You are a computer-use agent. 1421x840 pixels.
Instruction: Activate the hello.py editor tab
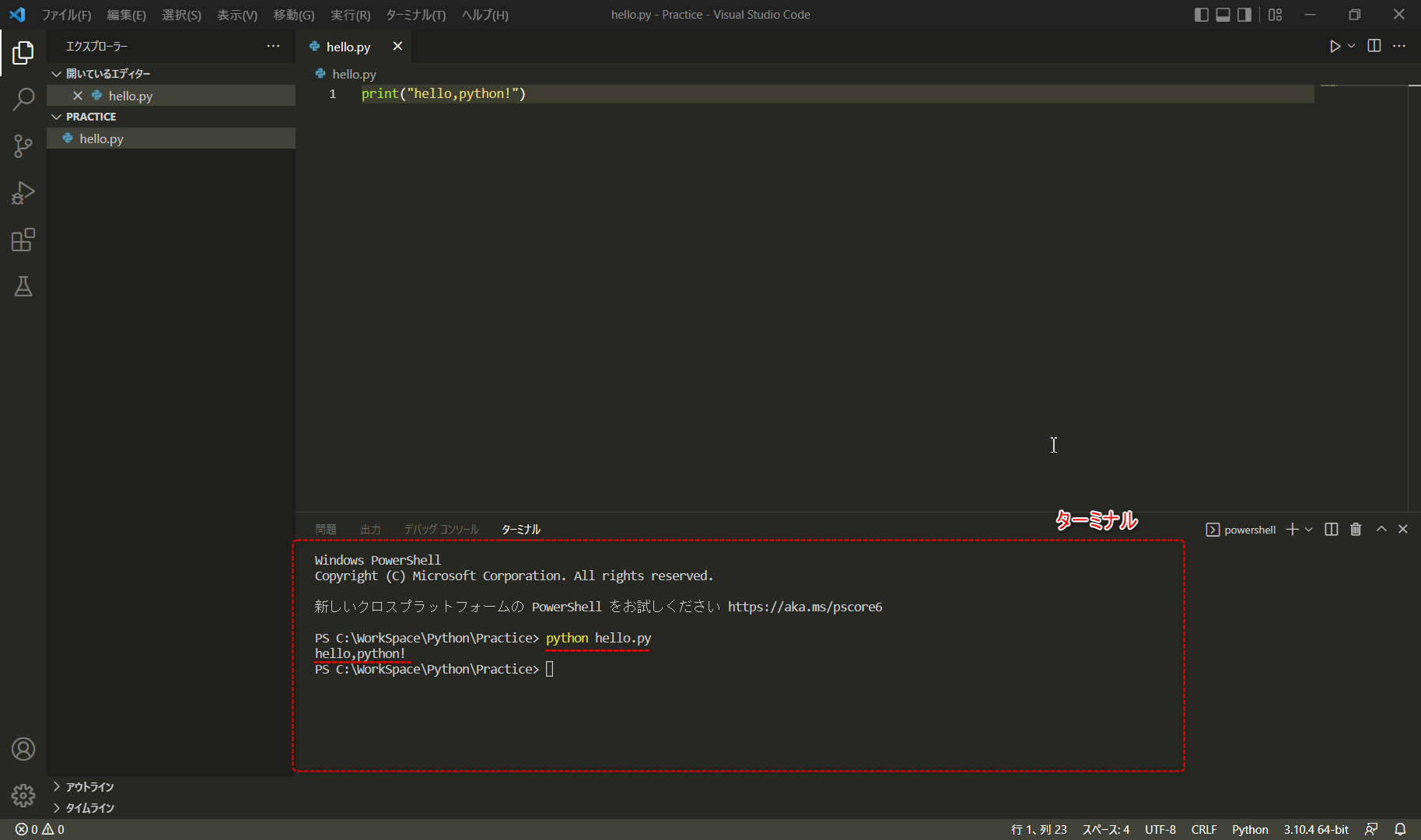pos(354,47)
